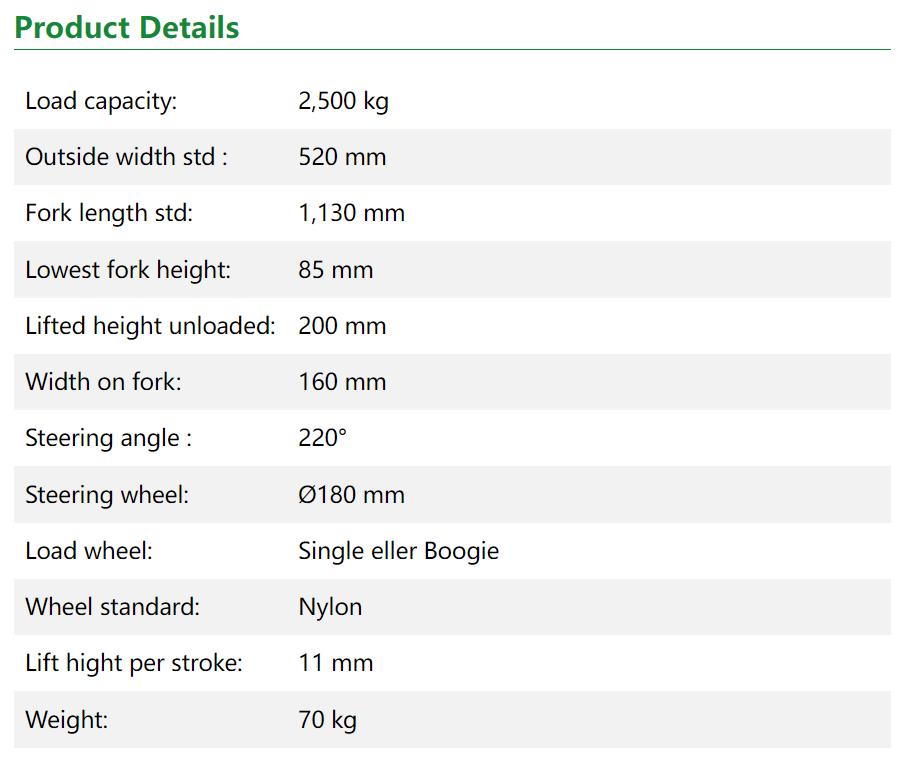Select the 70 kg weight value

click(x=327, y=719)
